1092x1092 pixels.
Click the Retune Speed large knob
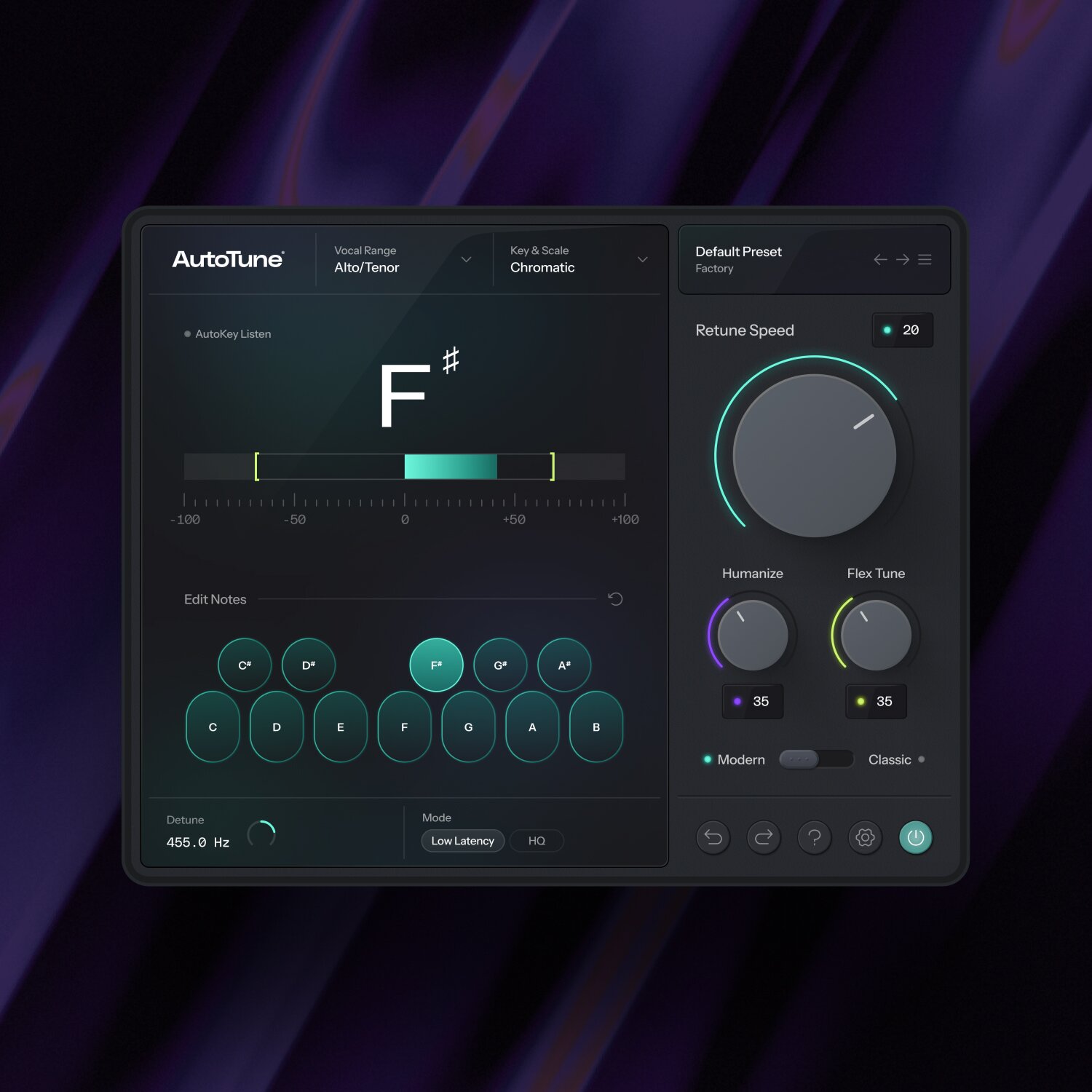coord(815,456)
